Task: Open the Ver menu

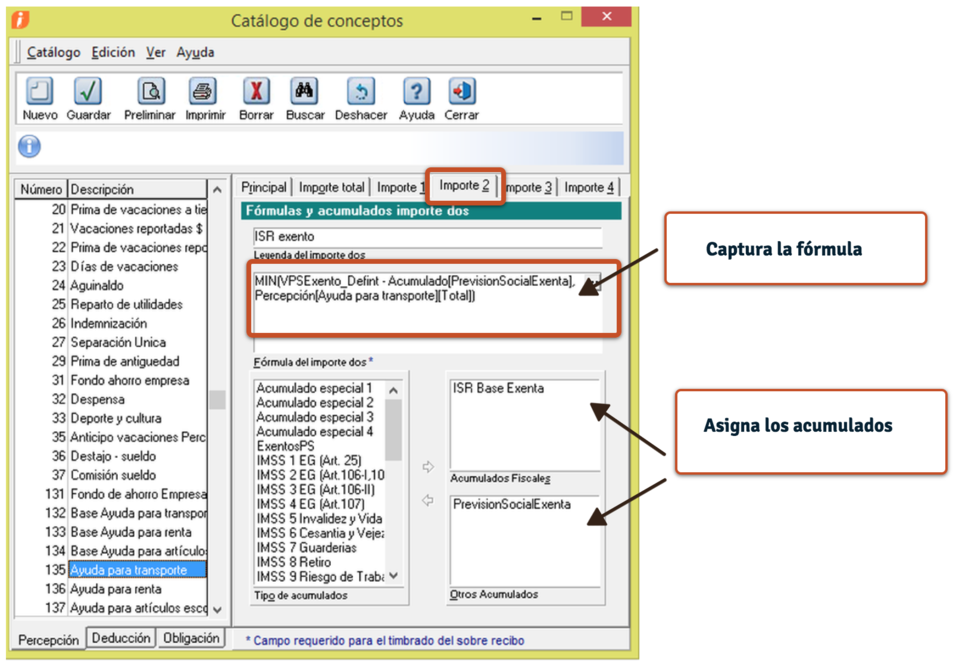Action: coord(155,52)
